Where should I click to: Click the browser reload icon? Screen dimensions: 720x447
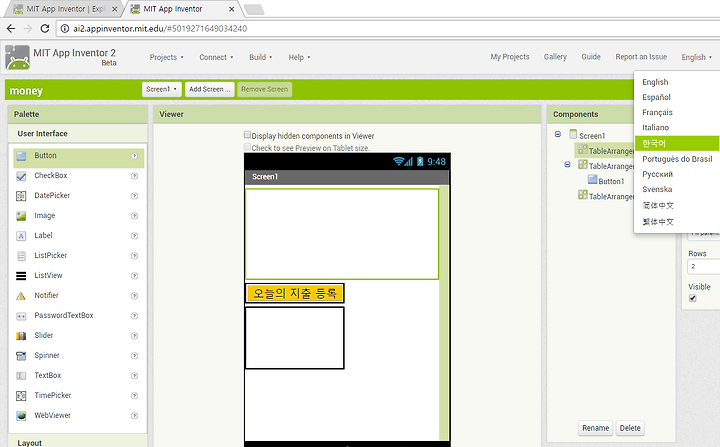45,28
